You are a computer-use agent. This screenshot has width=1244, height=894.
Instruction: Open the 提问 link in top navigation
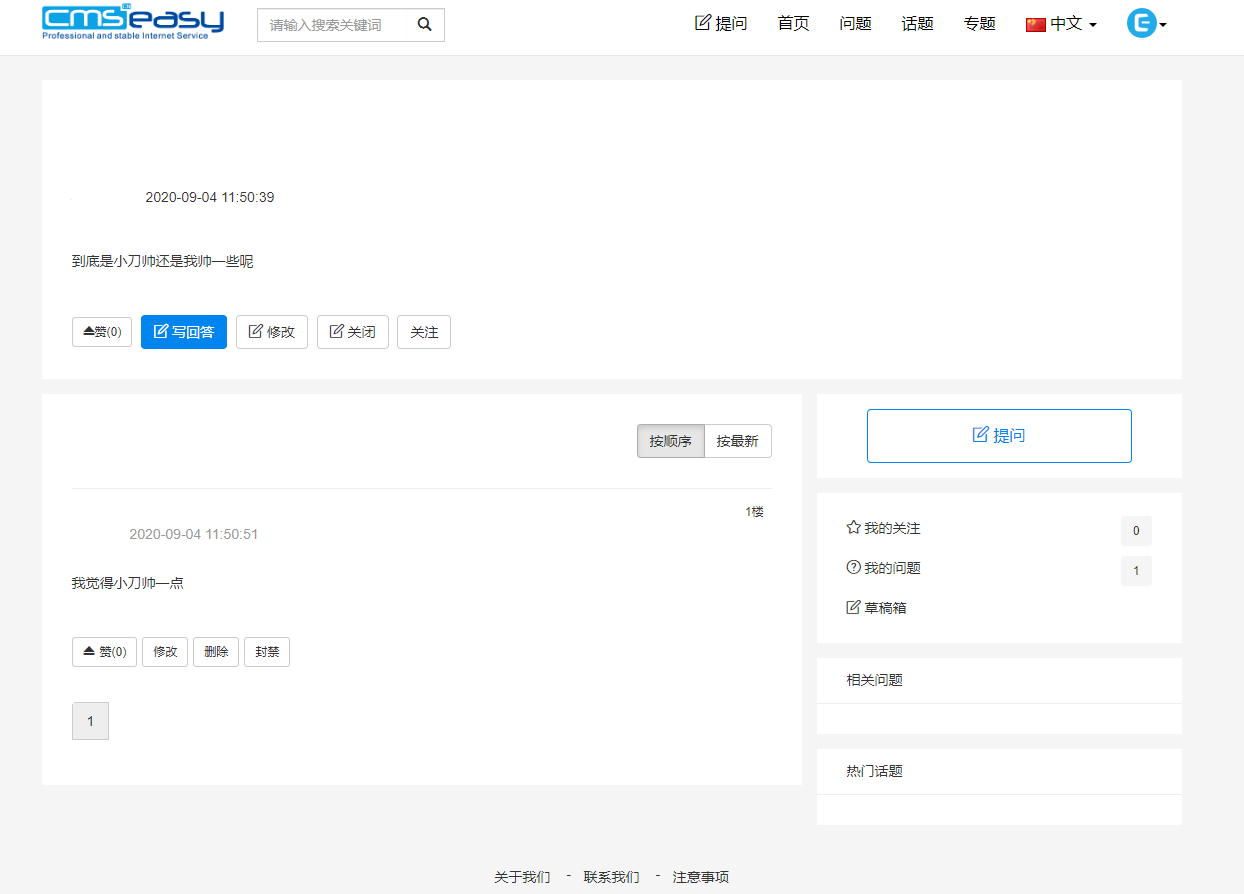coord(721,24)
